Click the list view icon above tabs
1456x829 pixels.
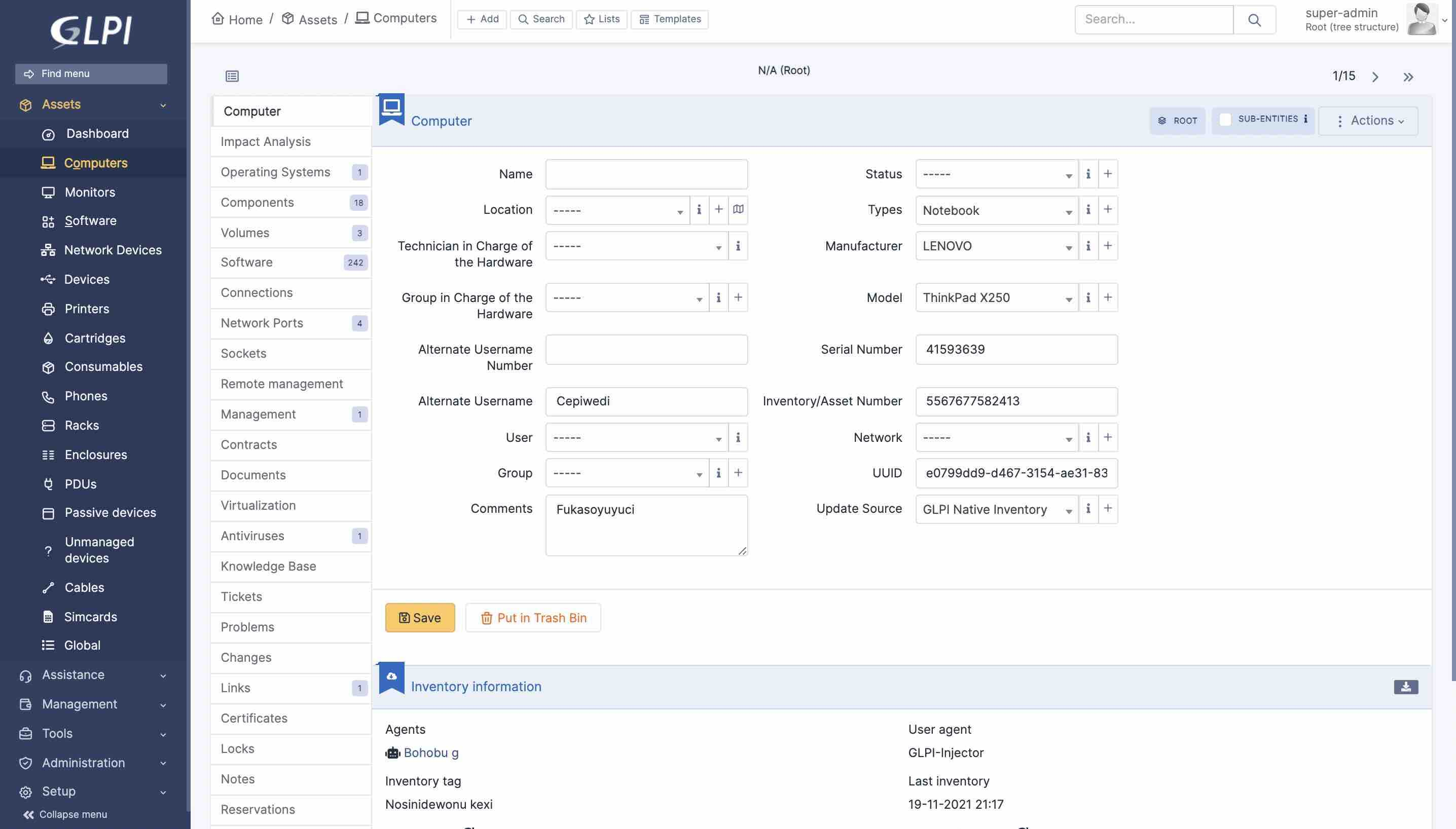point(232,76)
